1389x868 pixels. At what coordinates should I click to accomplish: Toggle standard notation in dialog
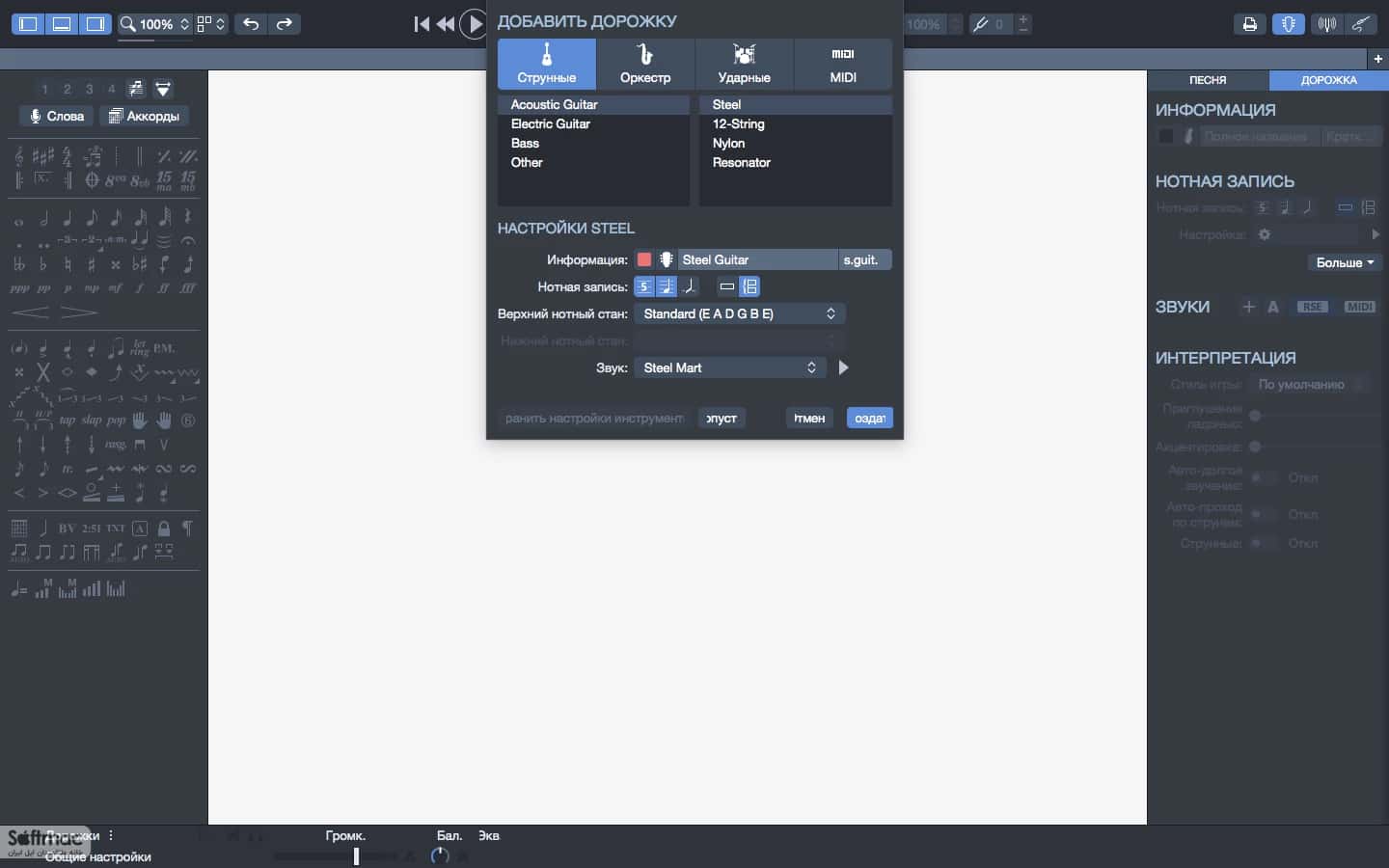(x=667, y=286)
